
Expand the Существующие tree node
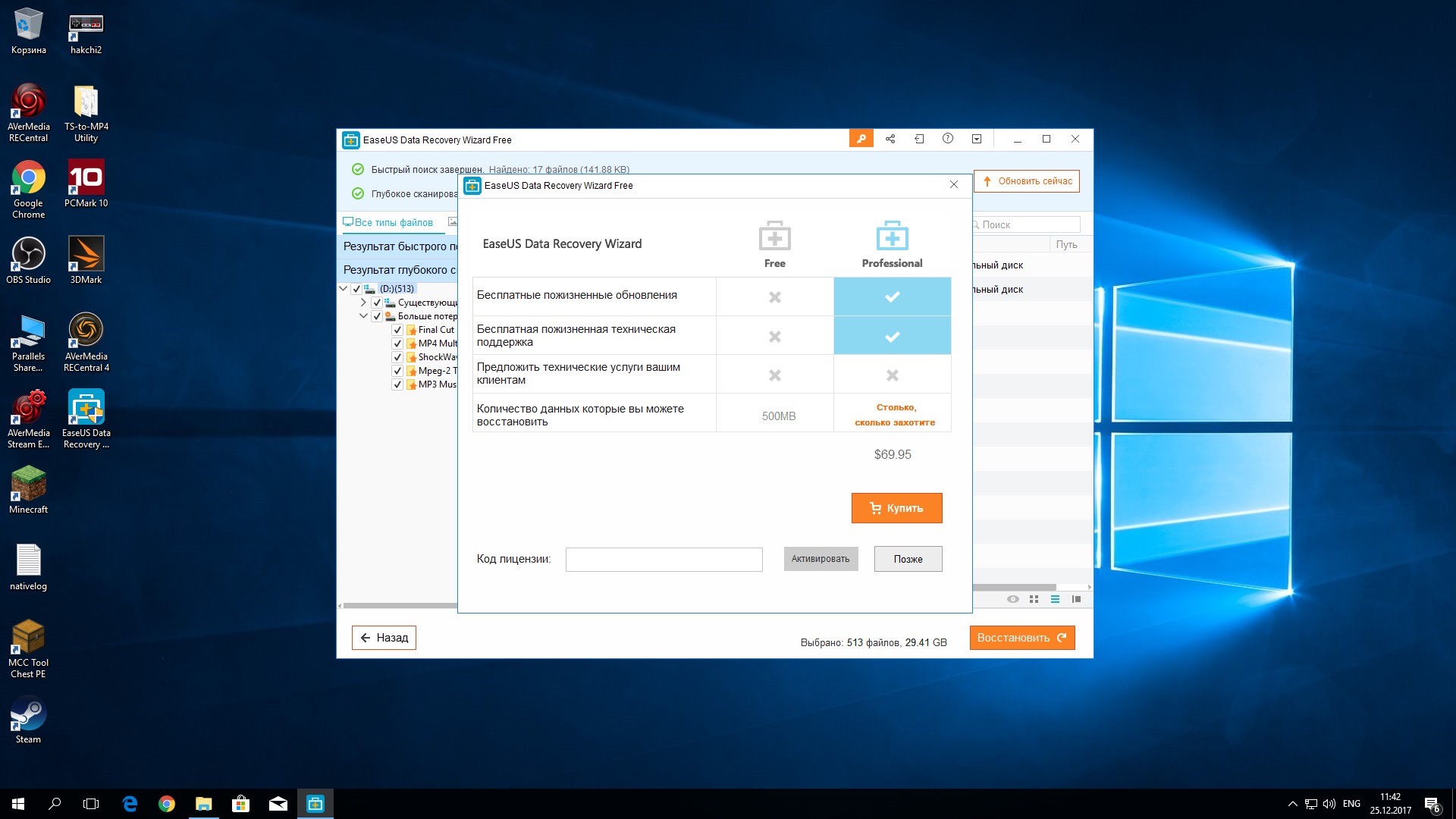pos(364,303)
